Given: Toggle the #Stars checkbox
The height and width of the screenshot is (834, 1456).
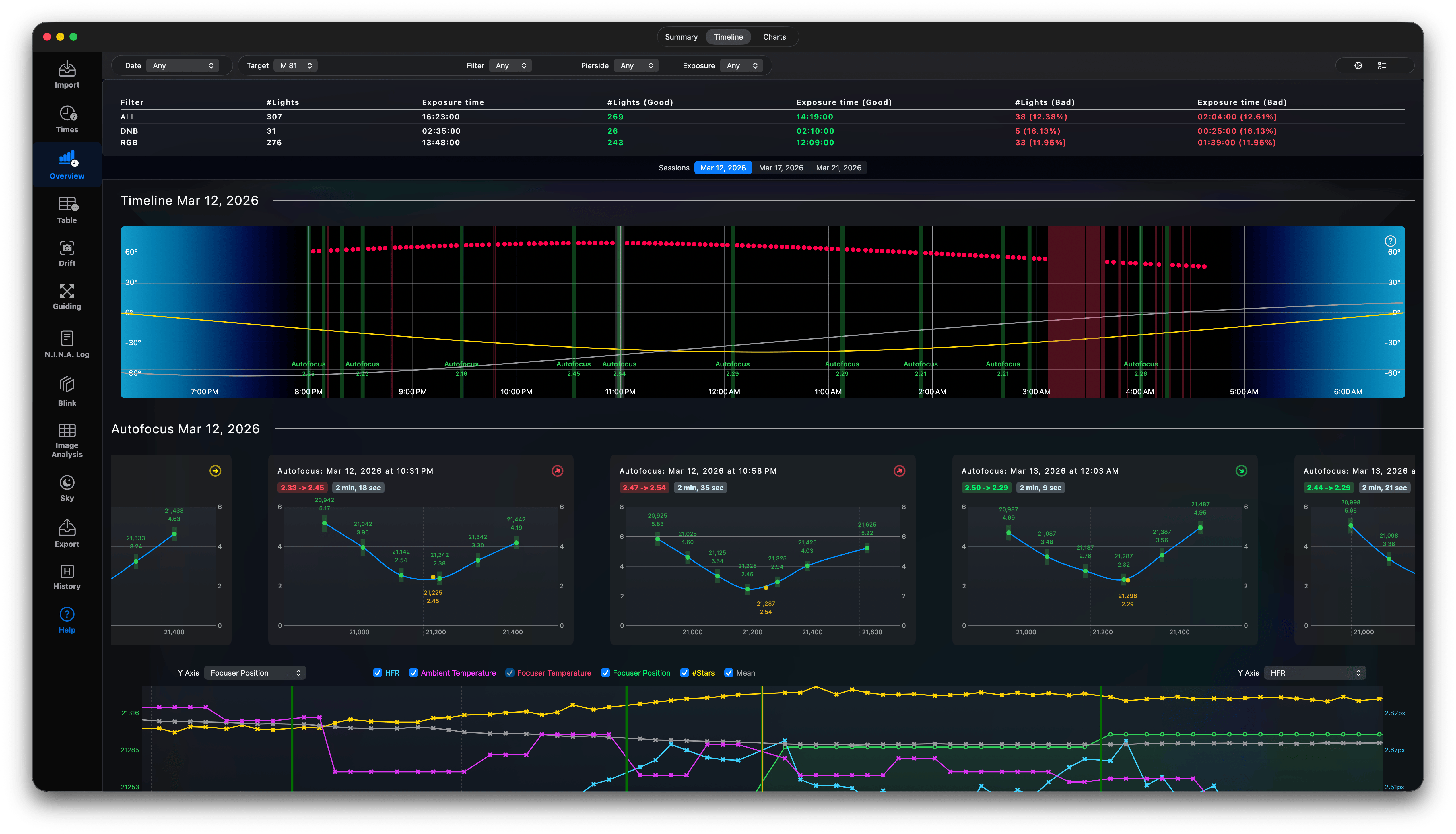Looking at the screenshot, I should (684, 672).
